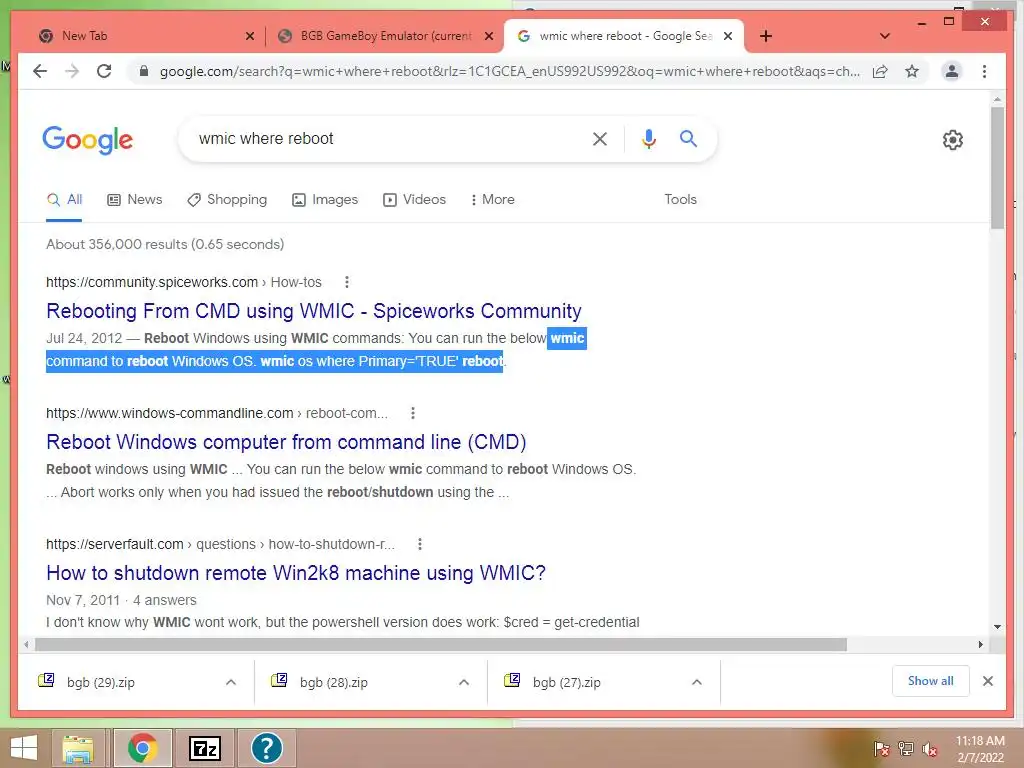Image resolution: width=1024 pixels, height=768 pixels.
Task: Open search Tools options
Action: (x=680, y=200)
